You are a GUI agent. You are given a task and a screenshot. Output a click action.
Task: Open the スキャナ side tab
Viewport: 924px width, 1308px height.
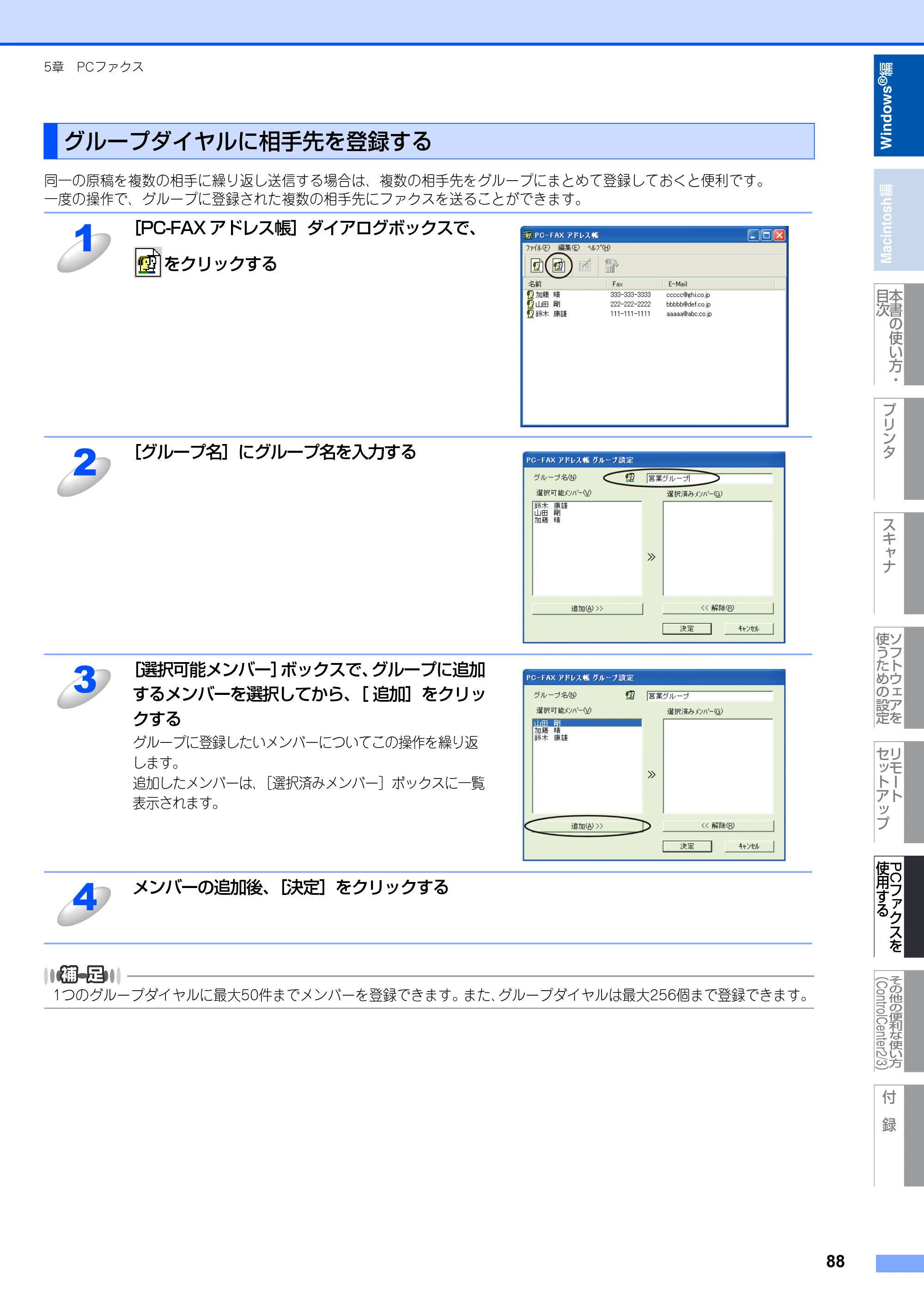(x=899, y=563)
